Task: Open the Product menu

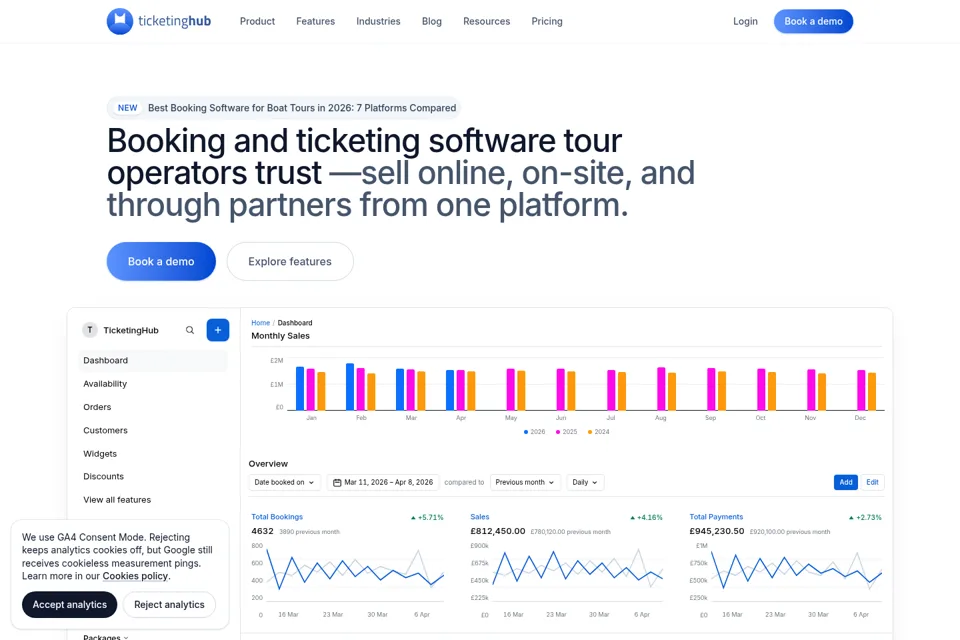Action: [x=257, y=21]
